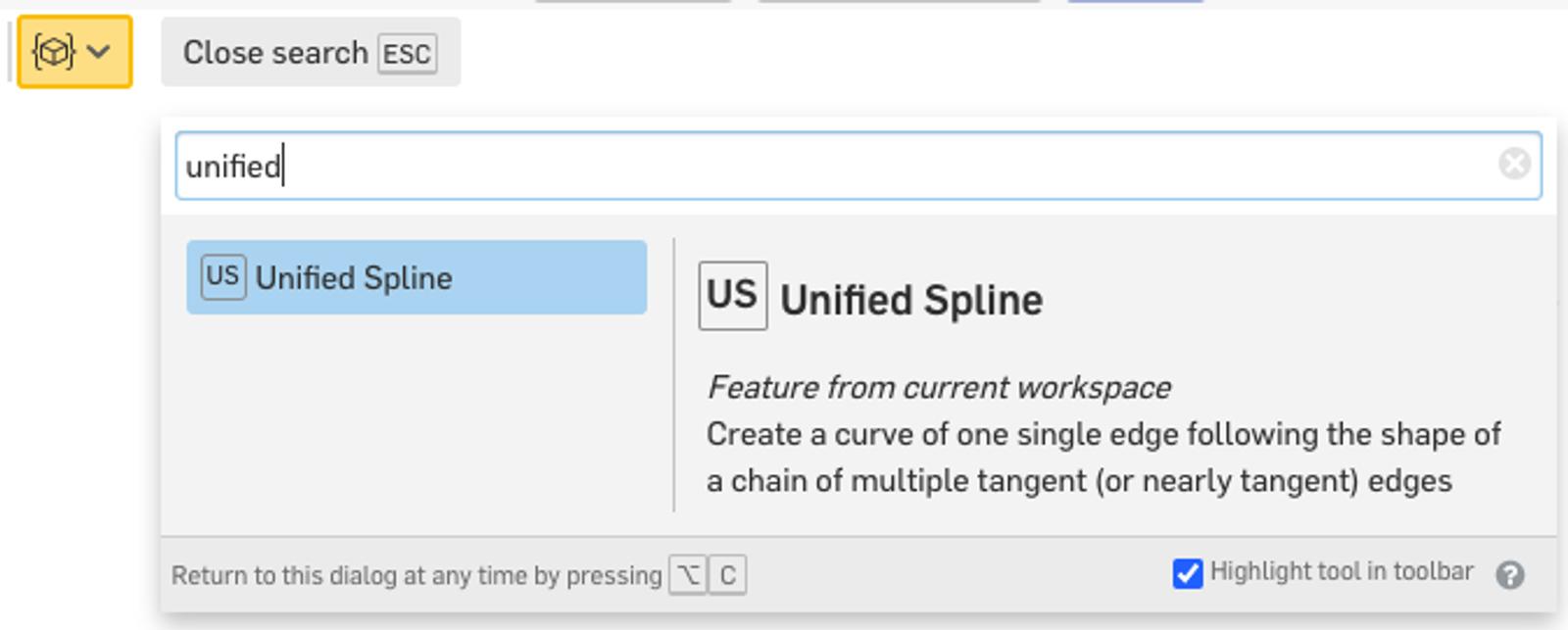The height and width of the screenshot is (630, 1568).
Task: Click the custom features cube icon
Action: (53, 51)
